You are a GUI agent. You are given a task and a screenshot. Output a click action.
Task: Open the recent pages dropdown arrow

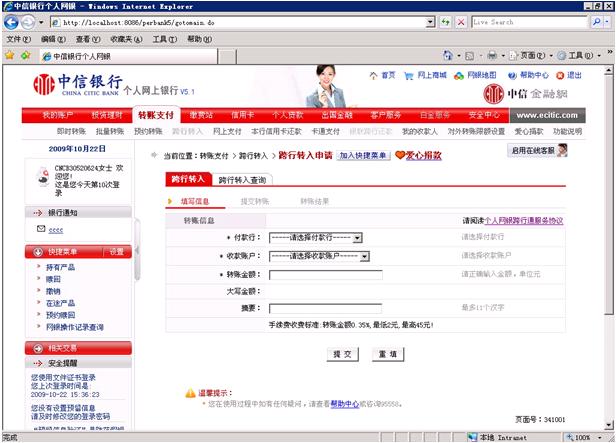click(41, 22)
